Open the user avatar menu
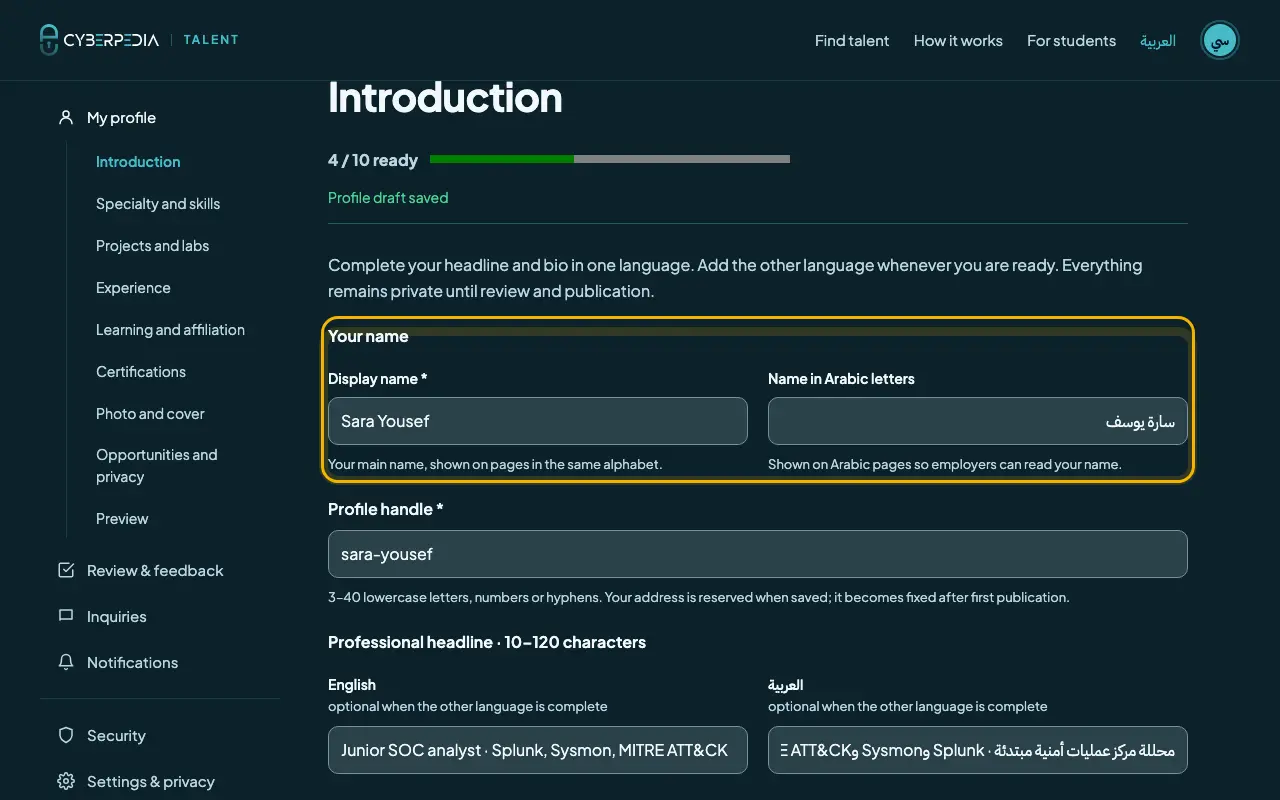This screenshot has height=800, width=1280. click(x=1219, y=40)
